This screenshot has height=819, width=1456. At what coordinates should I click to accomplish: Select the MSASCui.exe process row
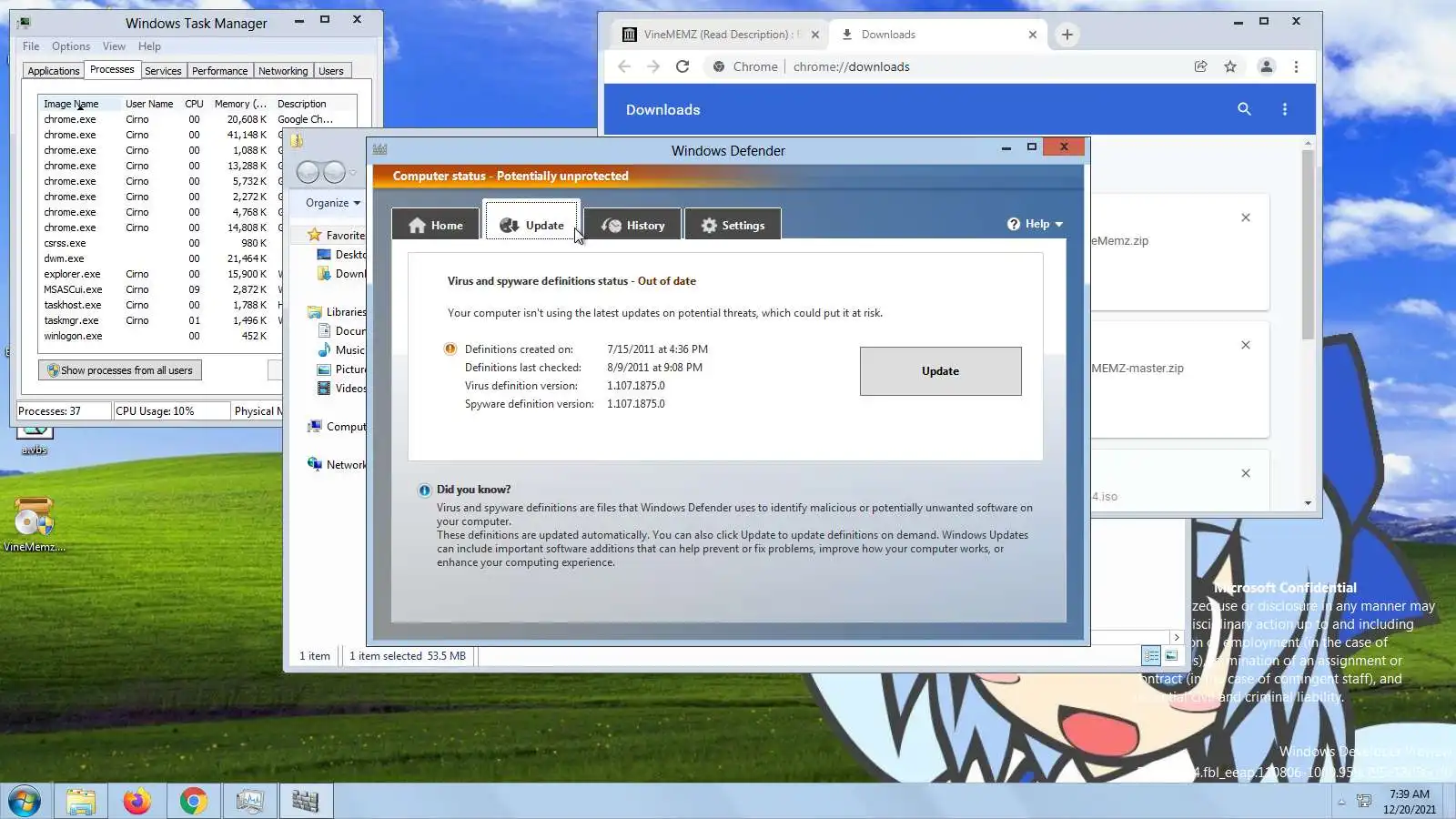159,289
